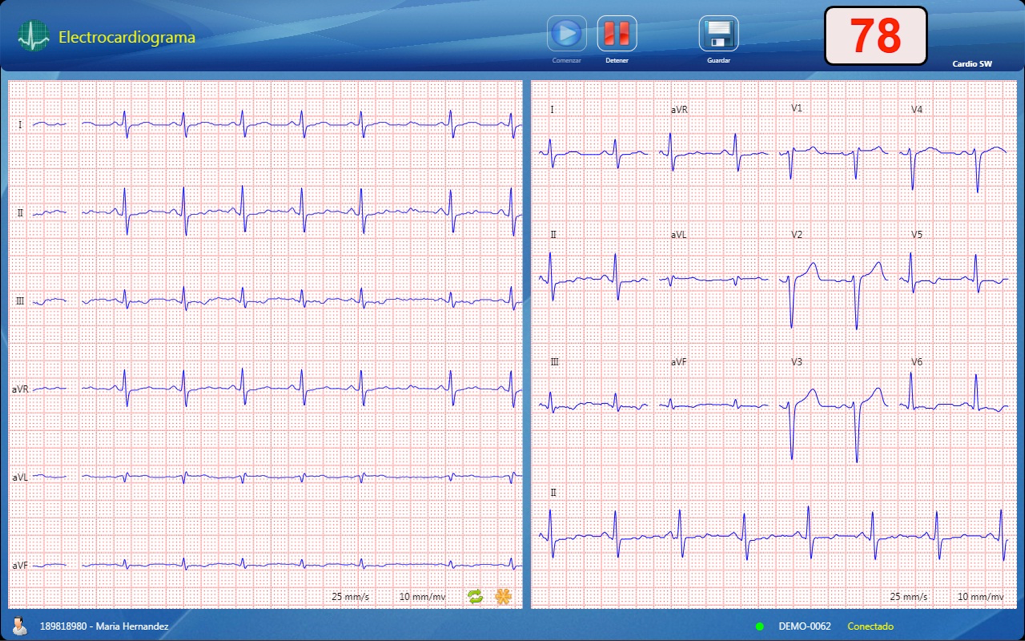Click the DEMO-0062 device label
1025x641 pixels.
pyautogui.click(x=804, y=627)
